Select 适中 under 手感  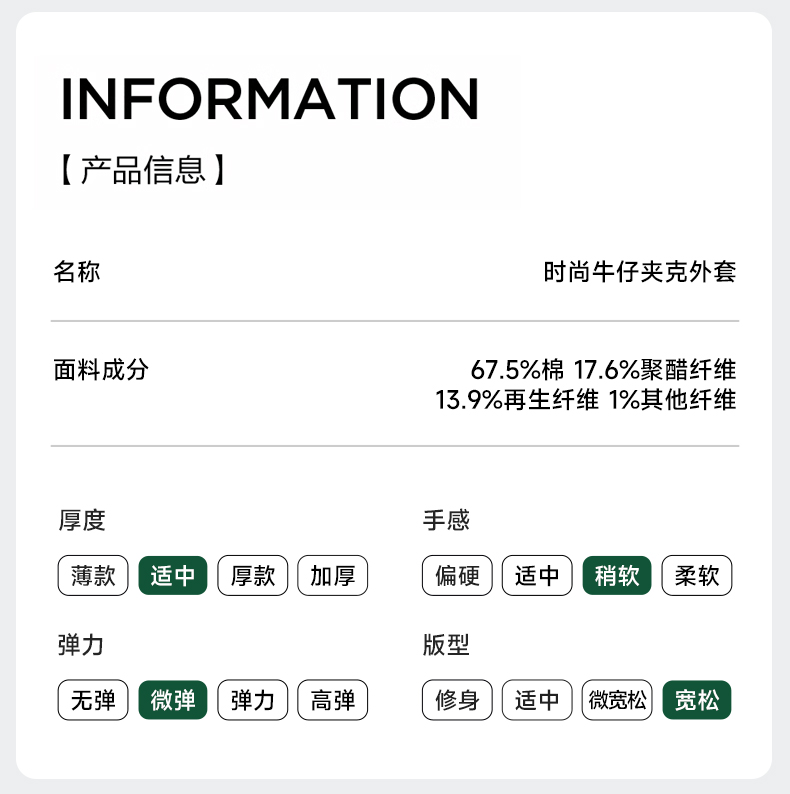coord(537,576)
